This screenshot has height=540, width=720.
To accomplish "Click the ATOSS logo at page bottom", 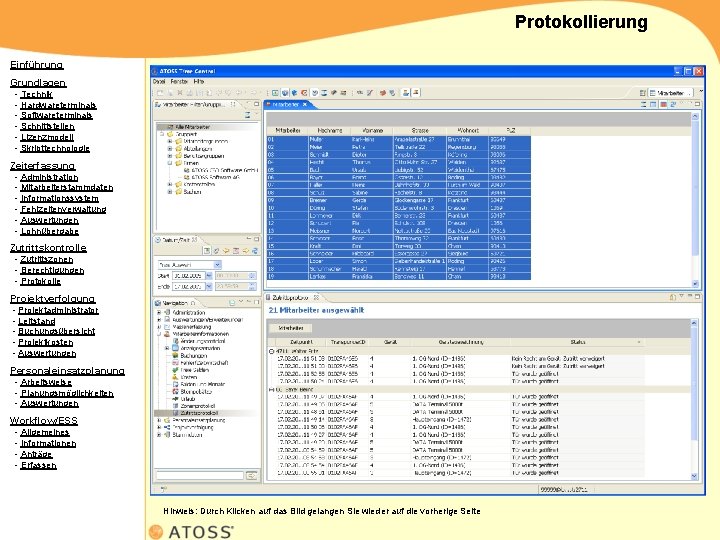I will 192,532.
